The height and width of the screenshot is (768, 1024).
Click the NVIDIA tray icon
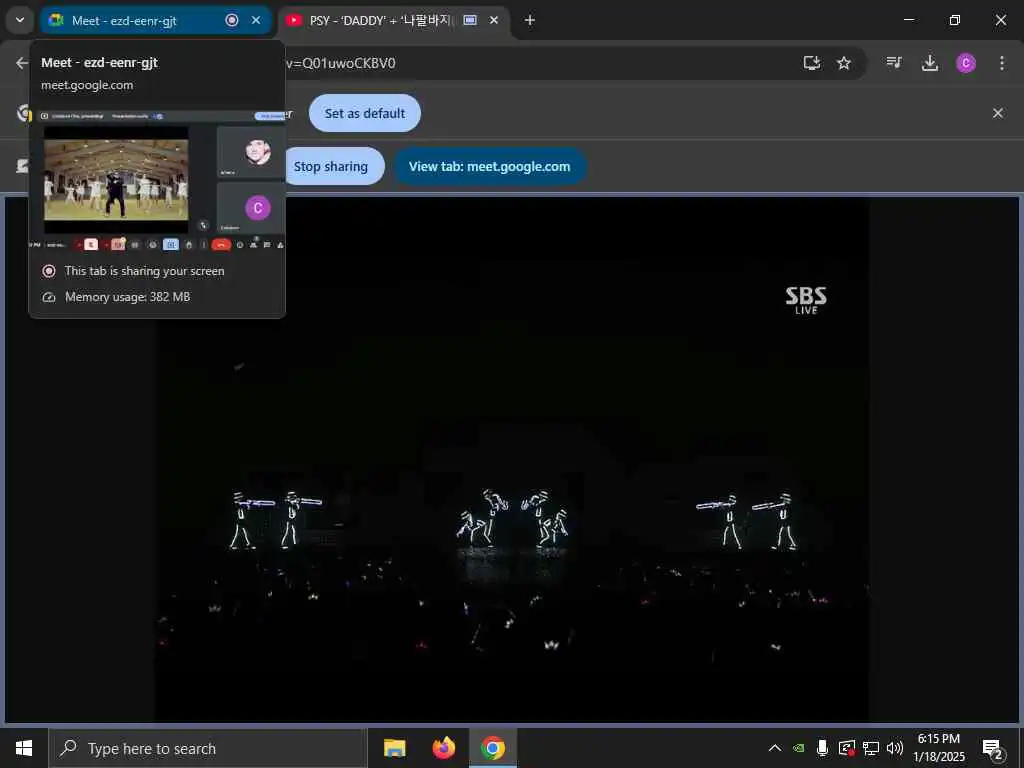[x=799, y=748]
